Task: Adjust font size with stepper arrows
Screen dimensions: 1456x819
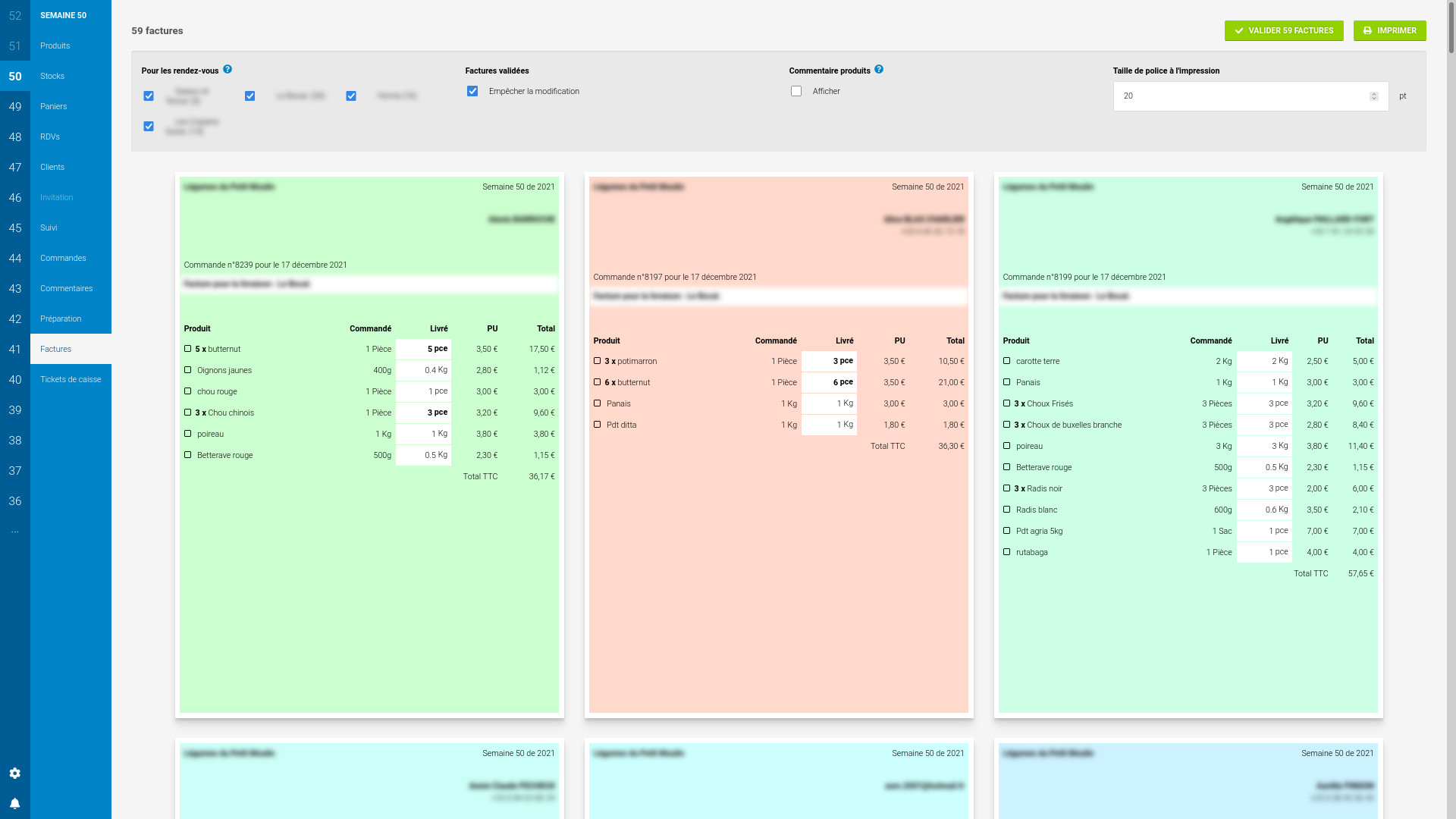Action: [x=1373, y=96]
